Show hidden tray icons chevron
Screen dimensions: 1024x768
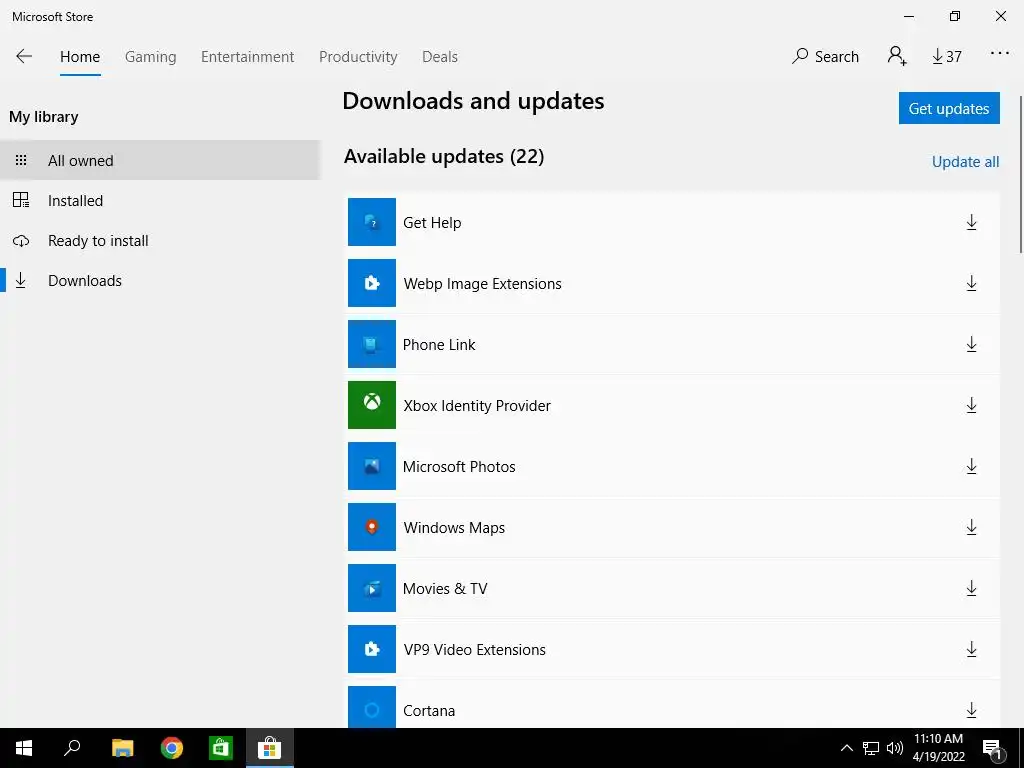(x=846, y=748)
